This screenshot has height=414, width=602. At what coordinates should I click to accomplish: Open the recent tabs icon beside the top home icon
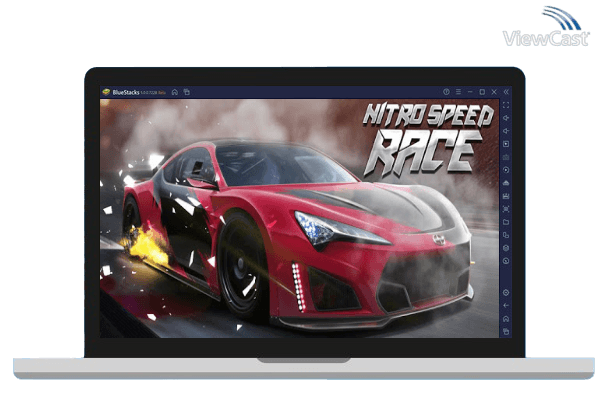[187, 92]
